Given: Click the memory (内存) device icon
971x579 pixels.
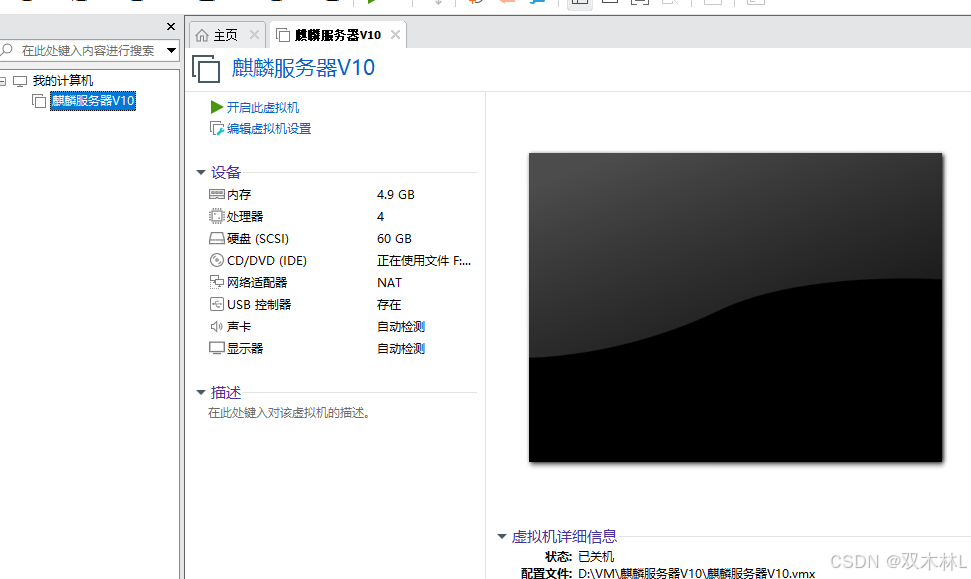Looking at the screenshot, I should [x=217, y=194].
